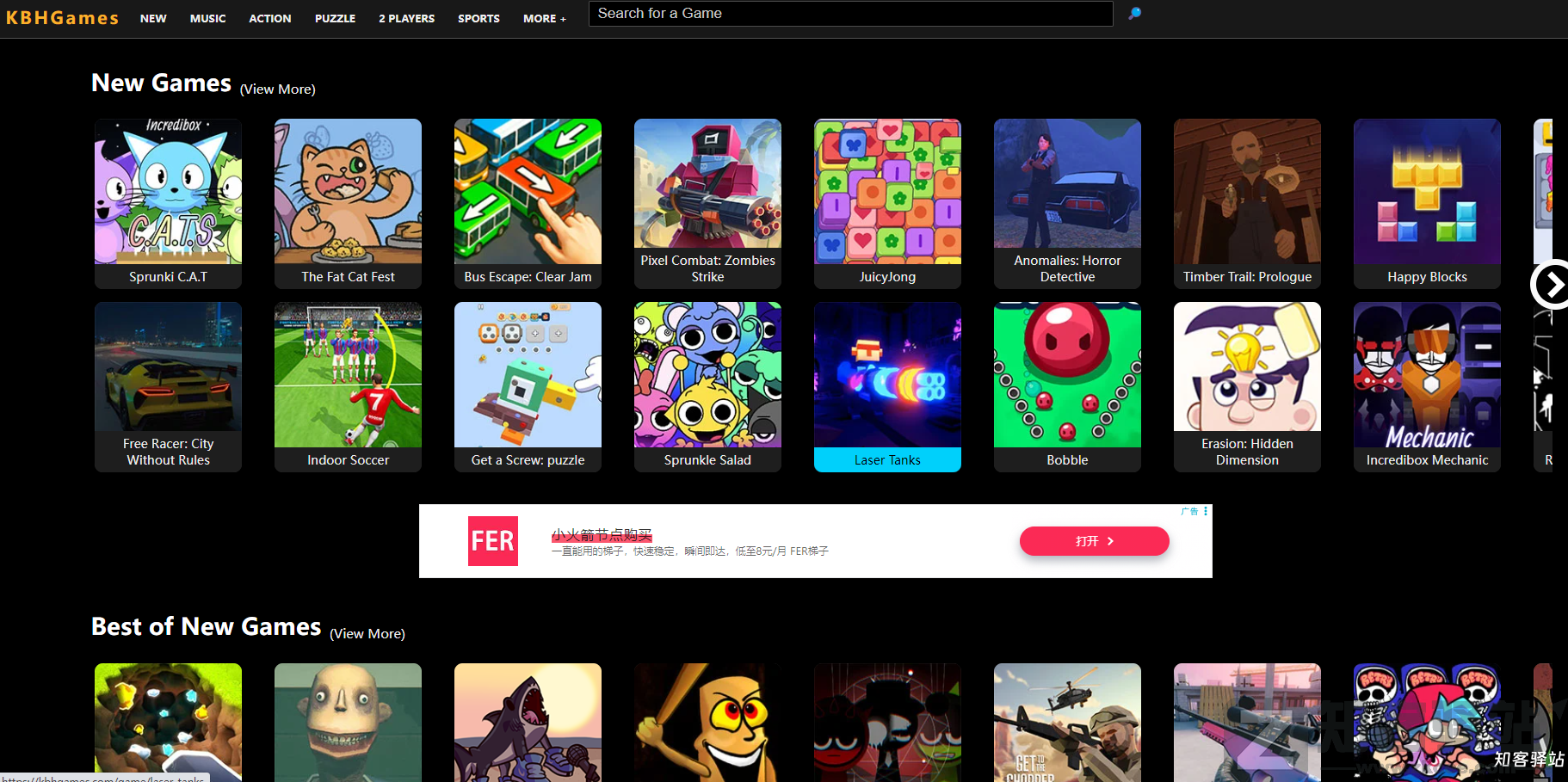This screenshot has width=1568, height=782.
Task: Open the ad options icon
Action: [x=1206, y=511]
